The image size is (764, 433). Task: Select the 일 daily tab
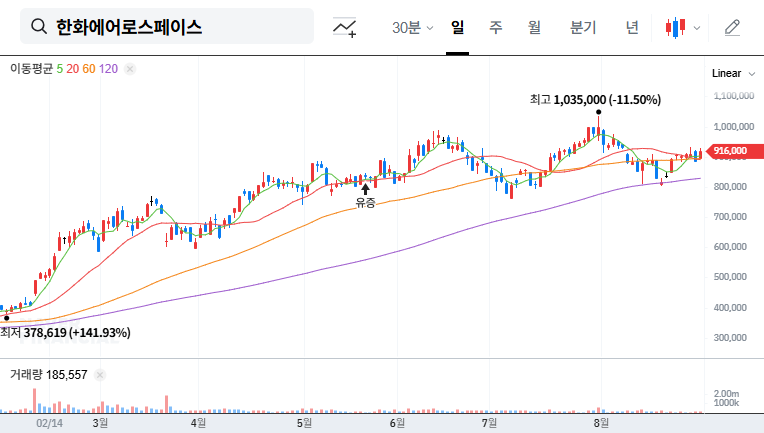point(458,27)
